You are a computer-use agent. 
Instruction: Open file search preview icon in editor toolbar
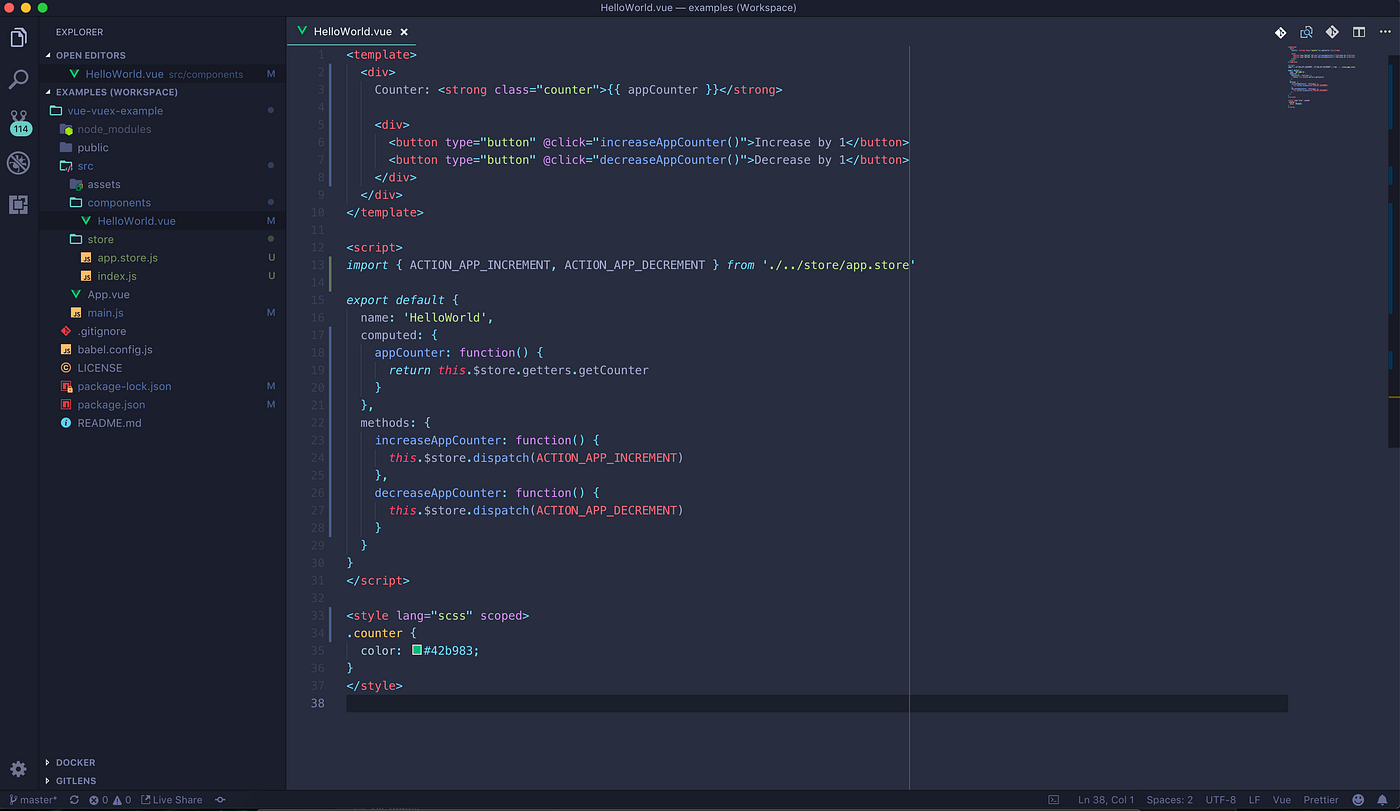1307,31
